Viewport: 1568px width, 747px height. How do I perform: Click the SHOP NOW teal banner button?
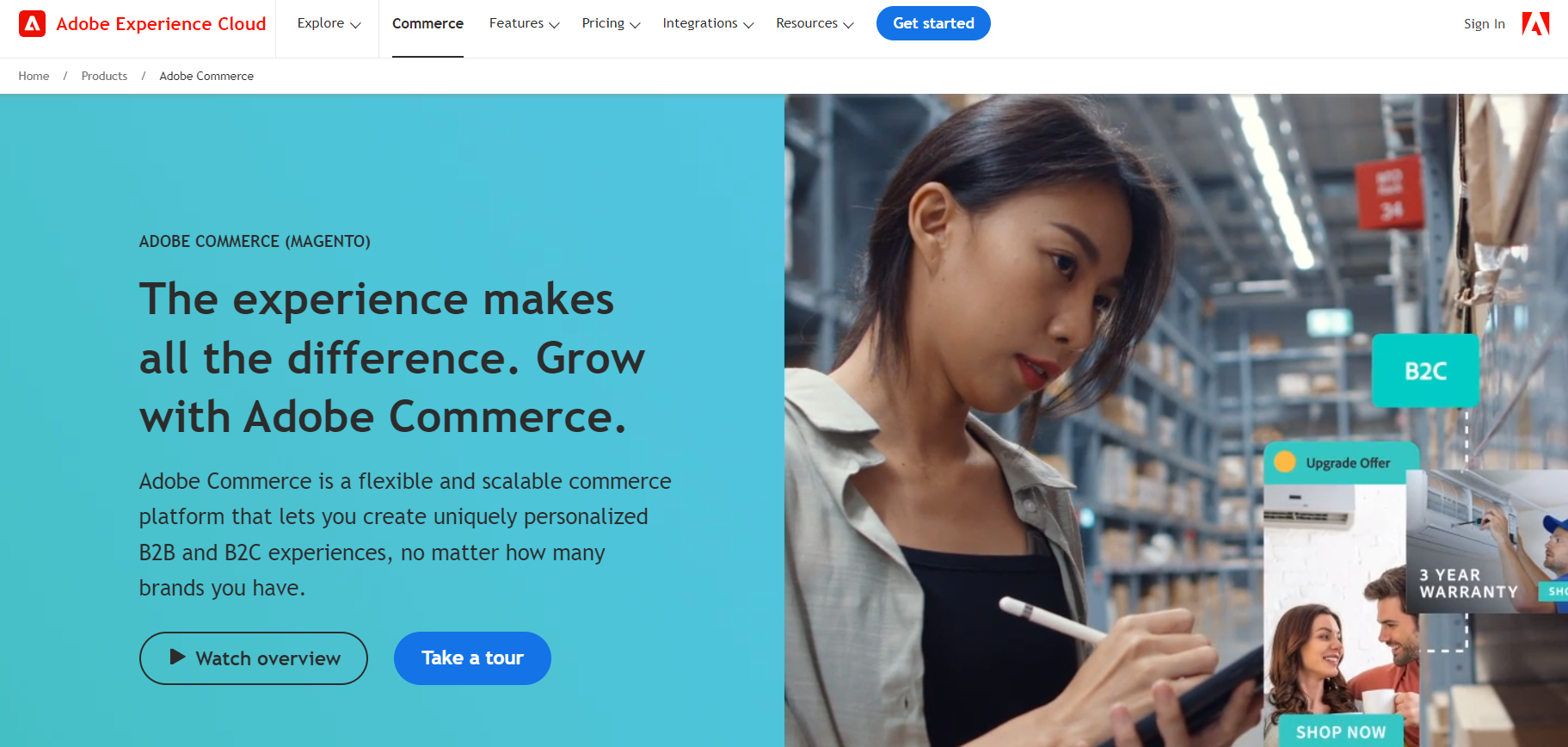(x=1341, y=732)
